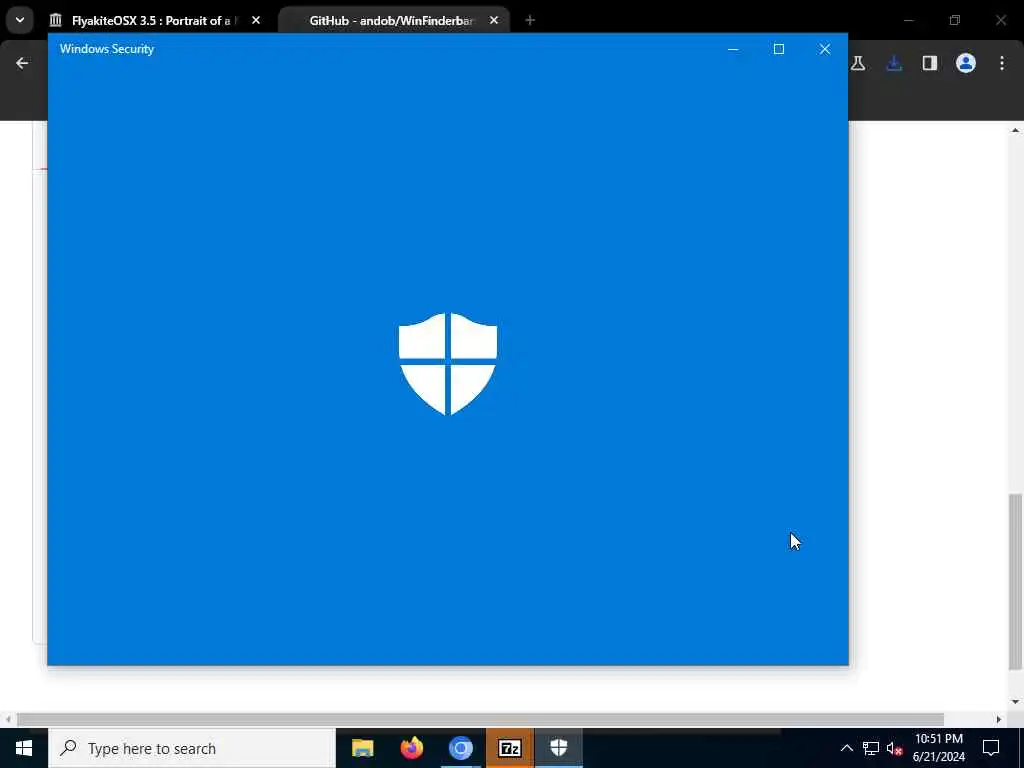The height and width of the screenshot is (768, 1024).
Task: Click the vertical scrollbar down arrow
Action: (1015, 701)
